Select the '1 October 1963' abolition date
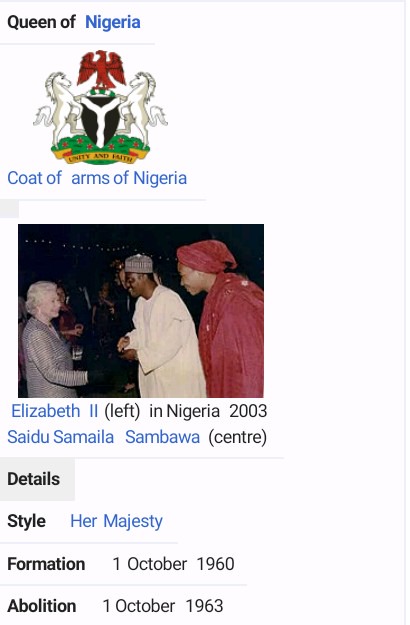This screenshot has width=410, height=625. [163, 606]
